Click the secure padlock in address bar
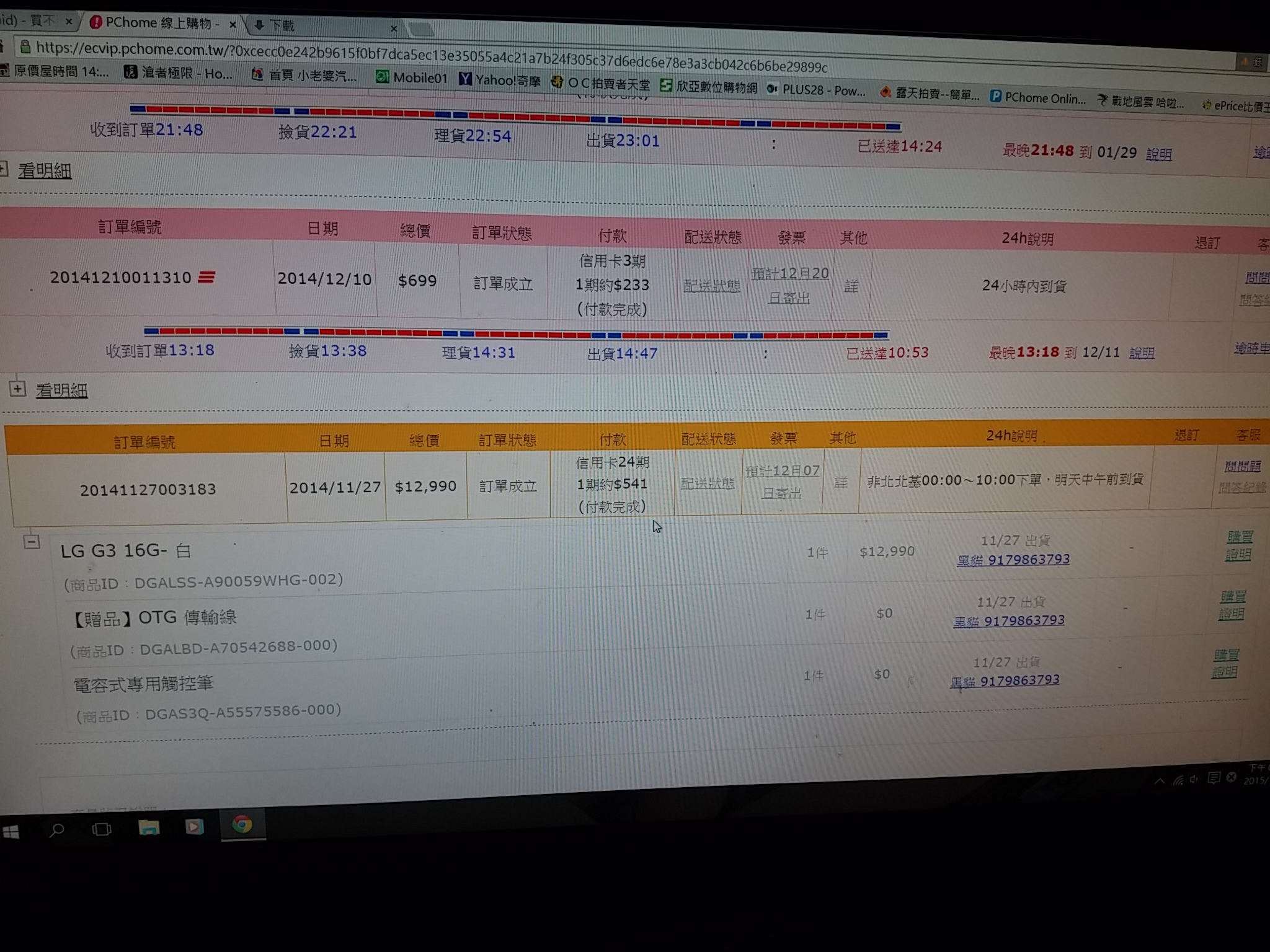The image size is (1270, 952). tap(24, 46)
